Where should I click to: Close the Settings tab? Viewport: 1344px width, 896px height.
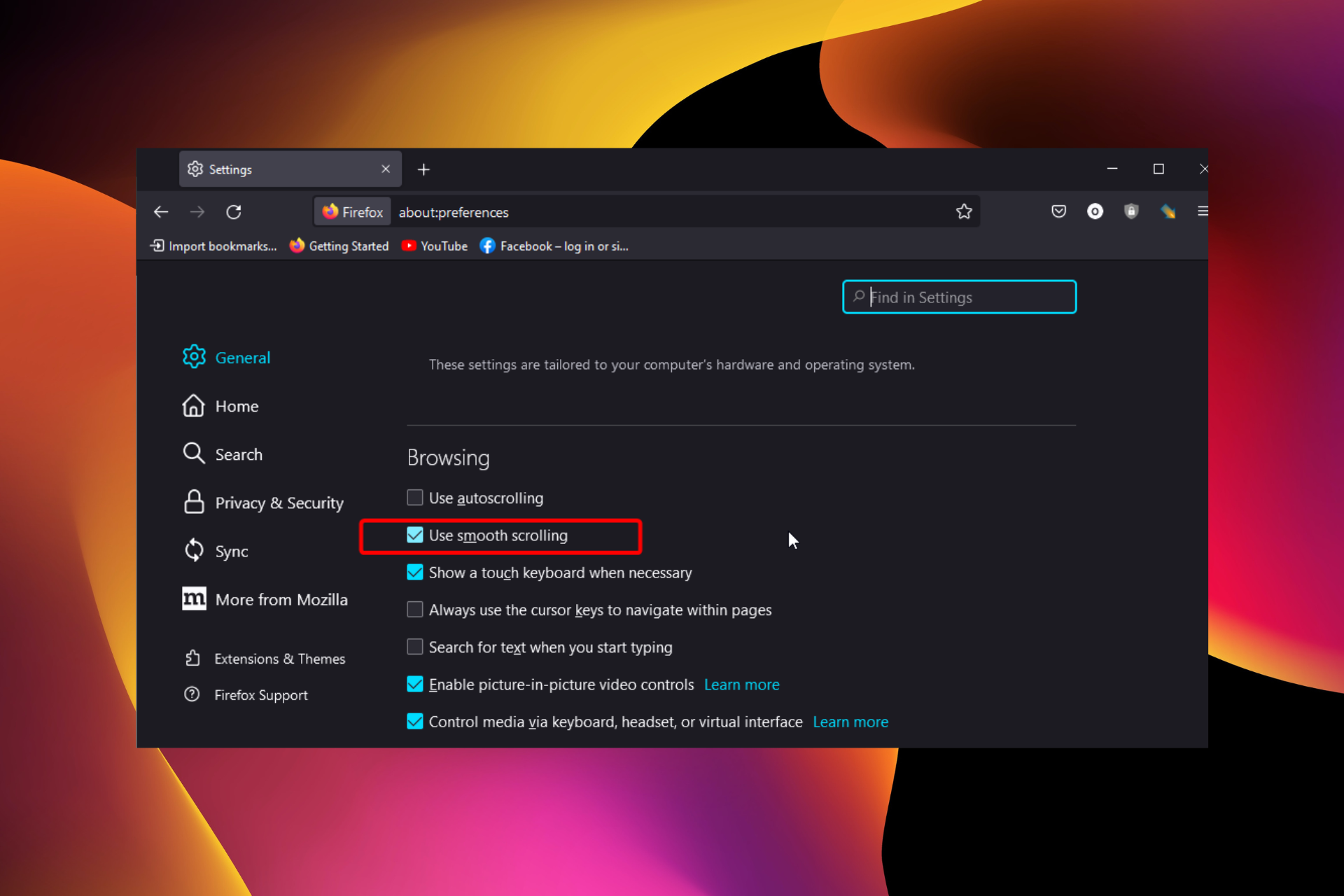pos(386,169)
